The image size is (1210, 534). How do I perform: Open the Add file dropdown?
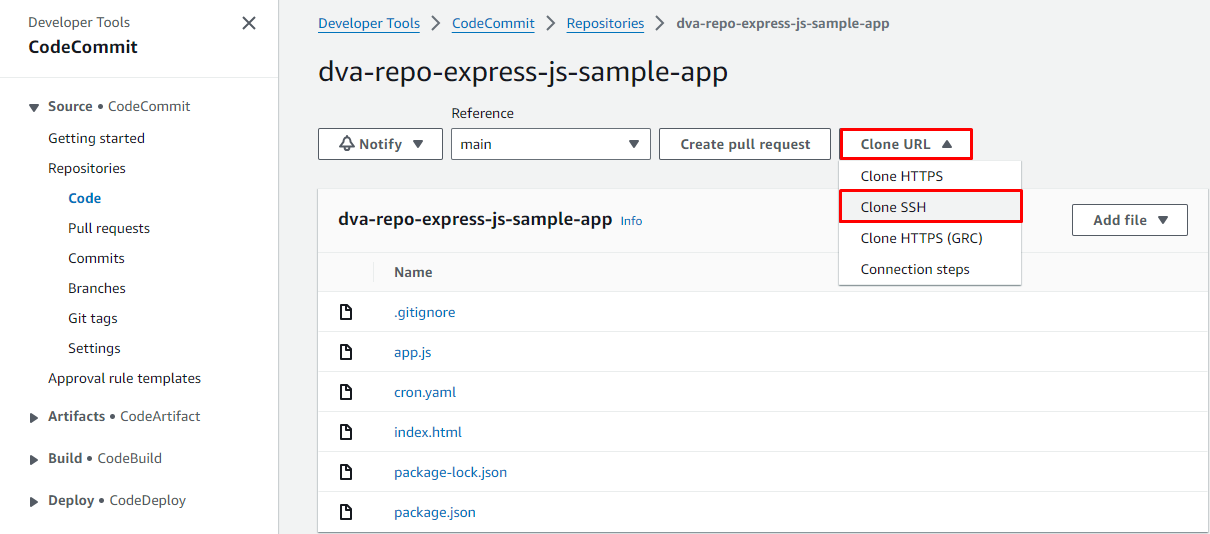pos(1129,220)
